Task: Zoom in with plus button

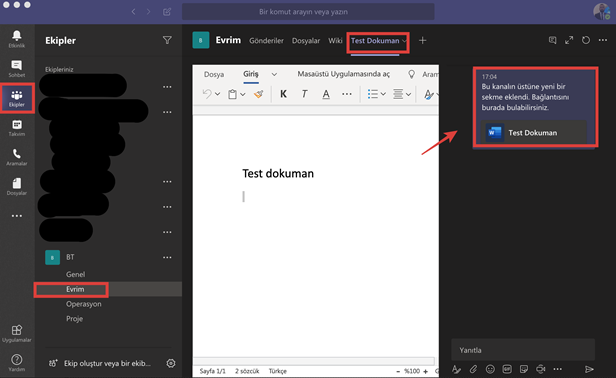Action: (x=425, y=371)
